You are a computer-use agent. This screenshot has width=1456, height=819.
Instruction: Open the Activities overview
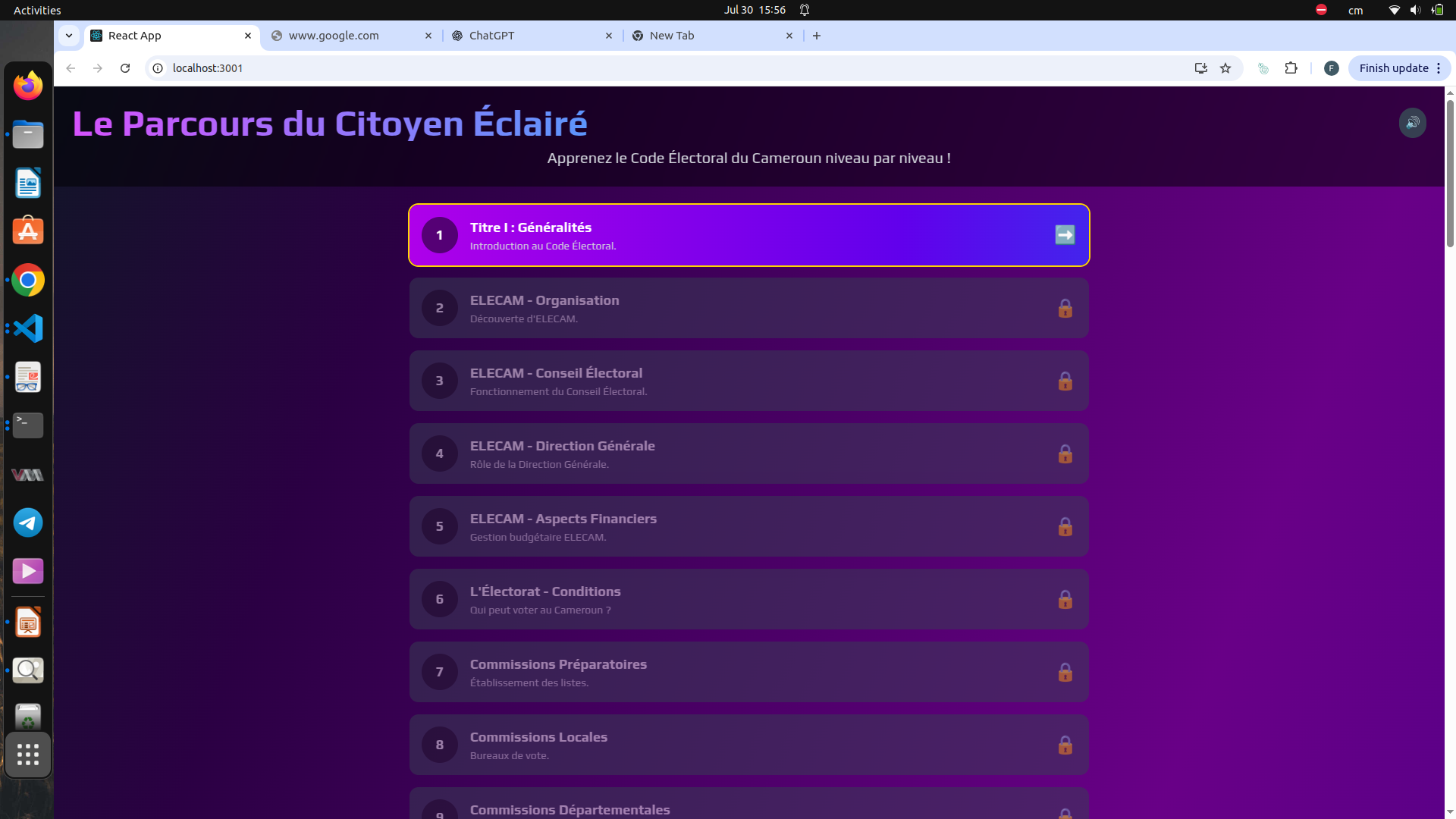pyautogui.click(x=37, y=10)
